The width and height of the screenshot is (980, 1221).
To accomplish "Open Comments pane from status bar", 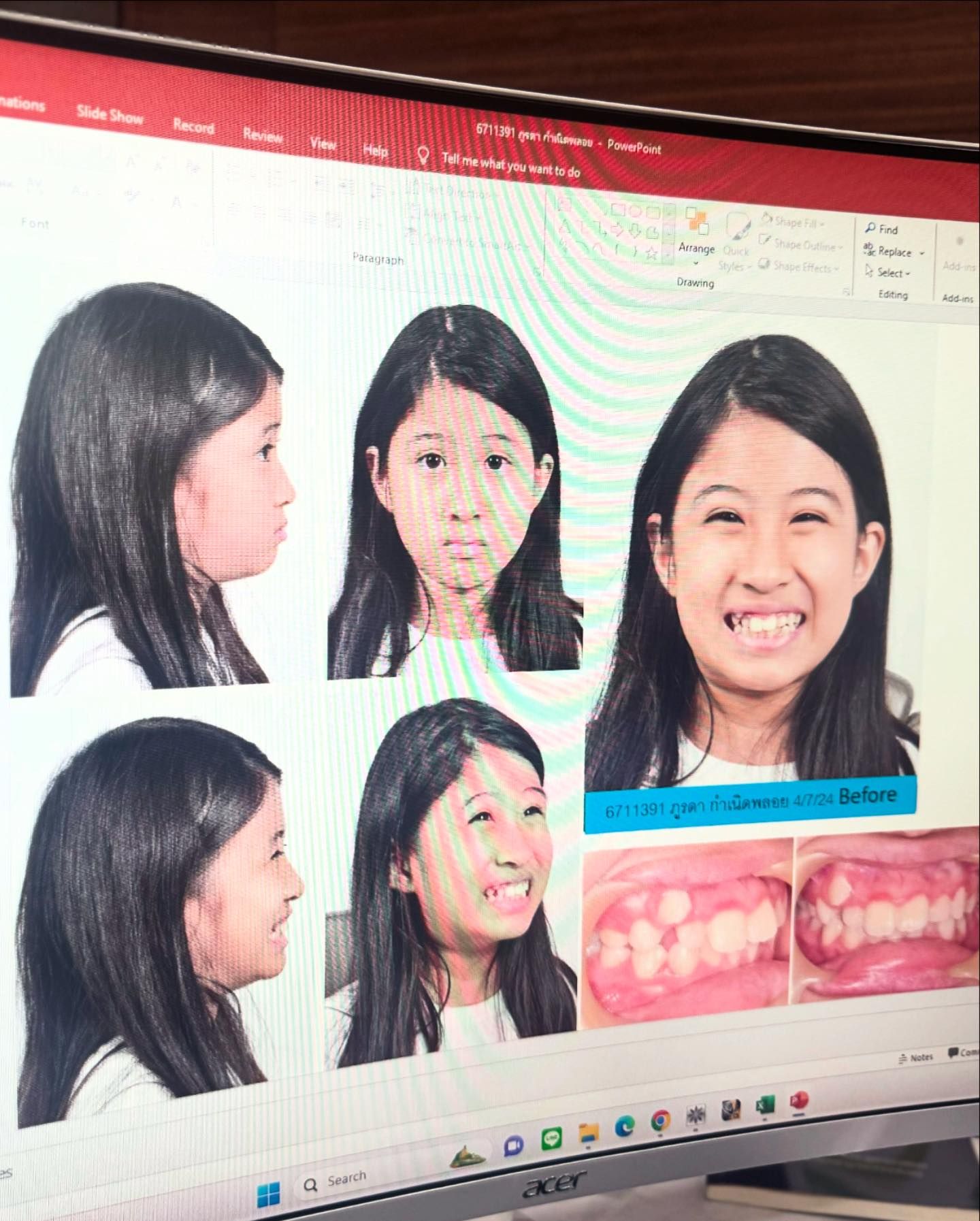I will 963,1052.
